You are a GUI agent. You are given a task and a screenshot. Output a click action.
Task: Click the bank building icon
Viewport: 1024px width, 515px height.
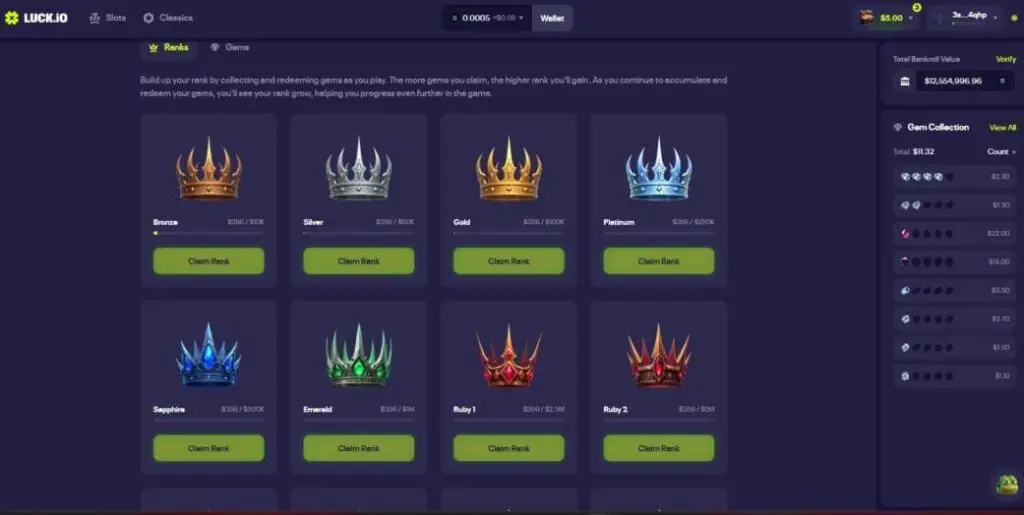click(904, 81)
